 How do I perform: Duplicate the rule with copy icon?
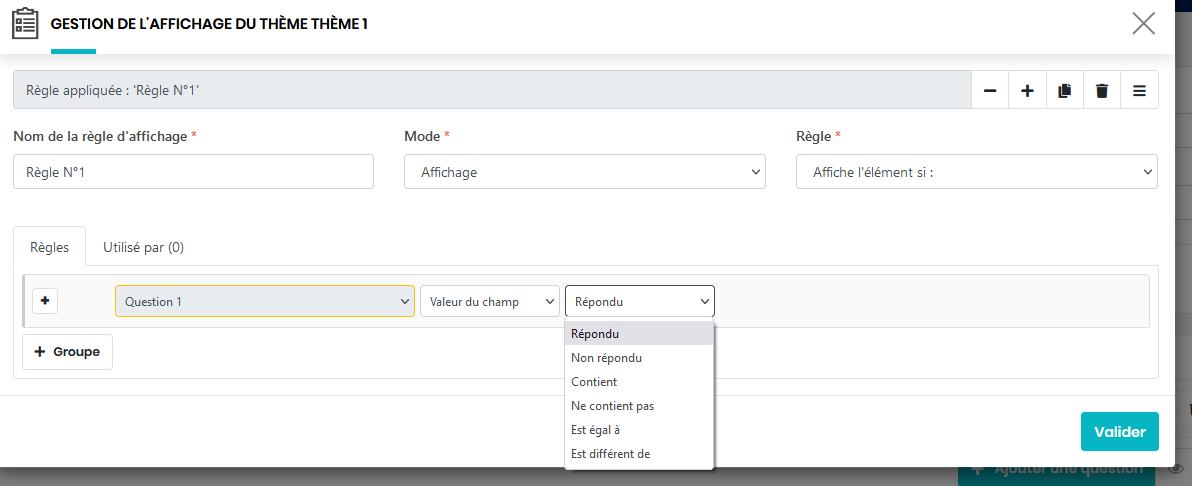point(1064,91)
